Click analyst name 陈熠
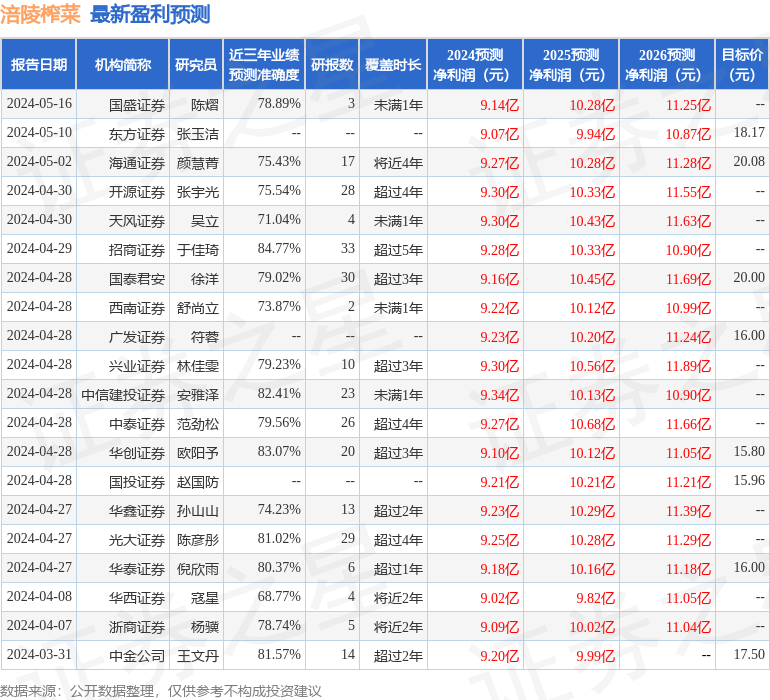The image size is (770, 700). coord(205,105)
